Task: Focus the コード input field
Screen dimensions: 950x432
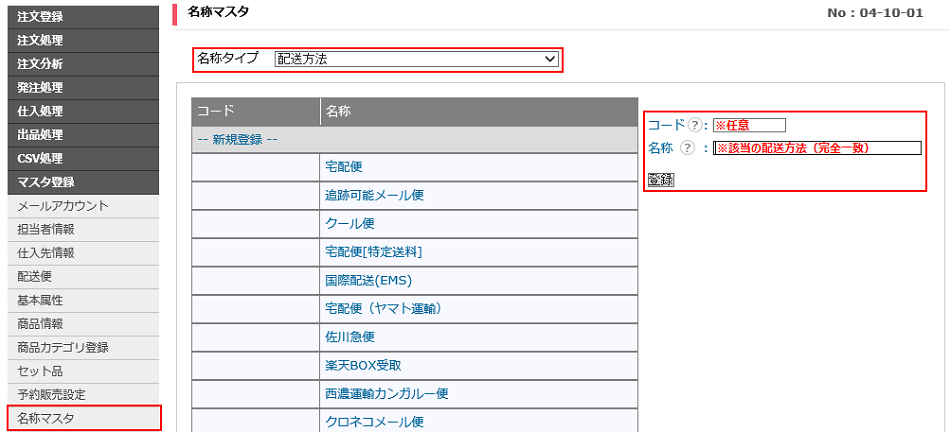Action: pos(749,125)
